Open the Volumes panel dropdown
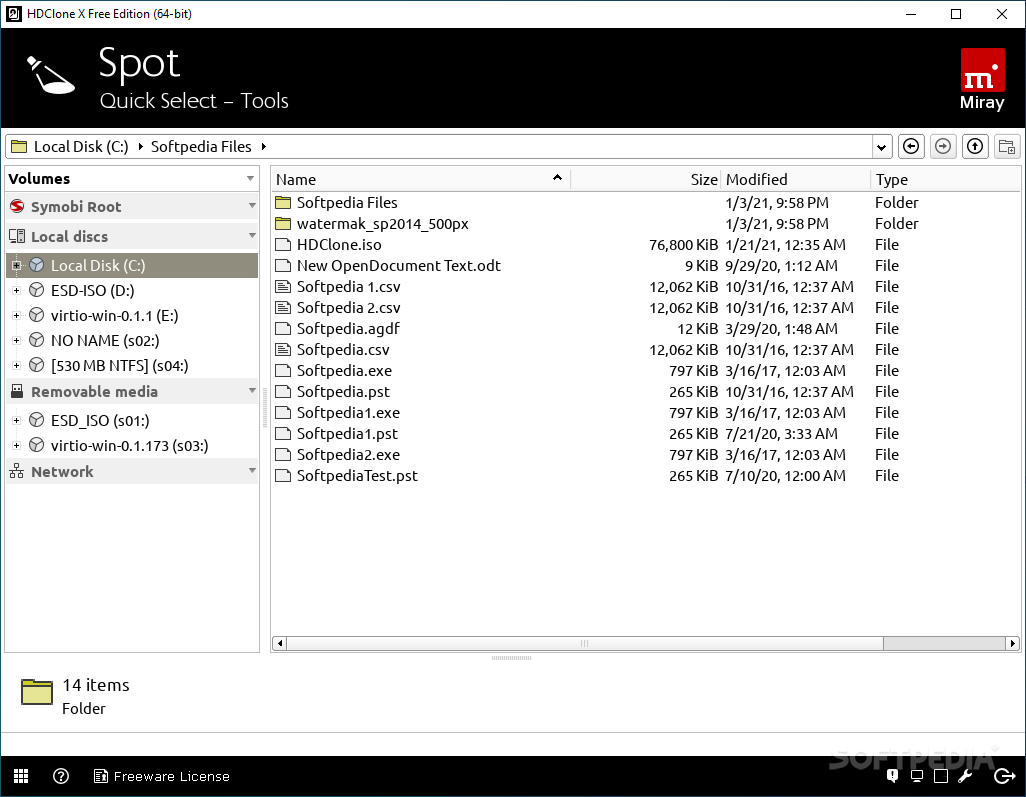 click(x=250, y=179)
